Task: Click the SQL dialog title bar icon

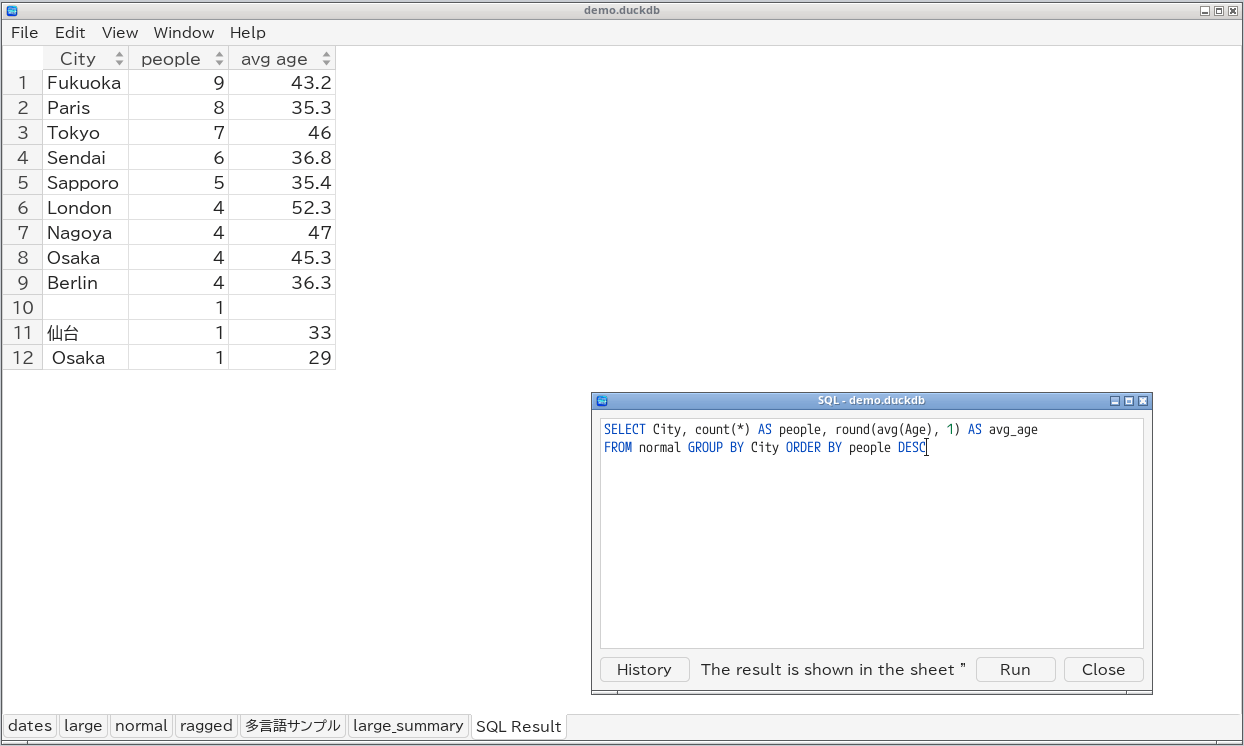Action: 602,401
